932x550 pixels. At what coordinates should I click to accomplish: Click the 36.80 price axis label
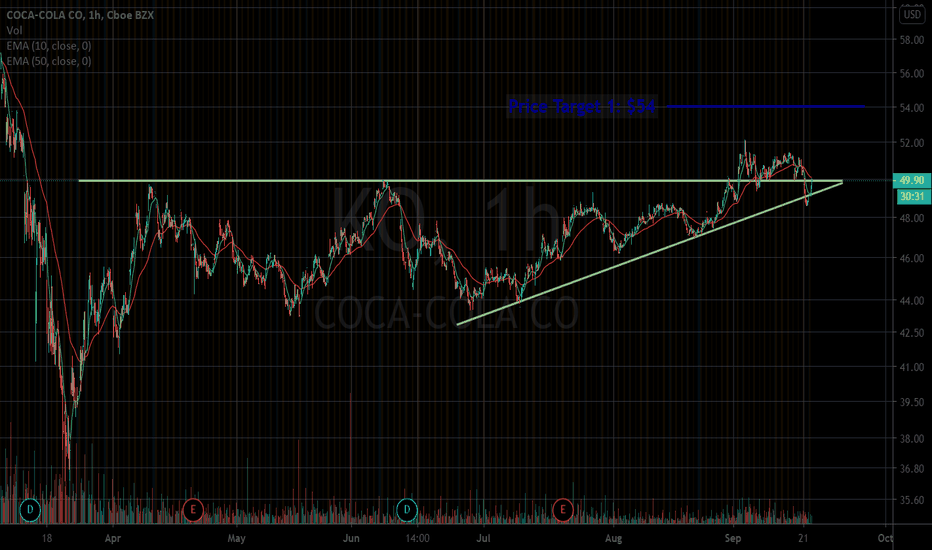912,469
